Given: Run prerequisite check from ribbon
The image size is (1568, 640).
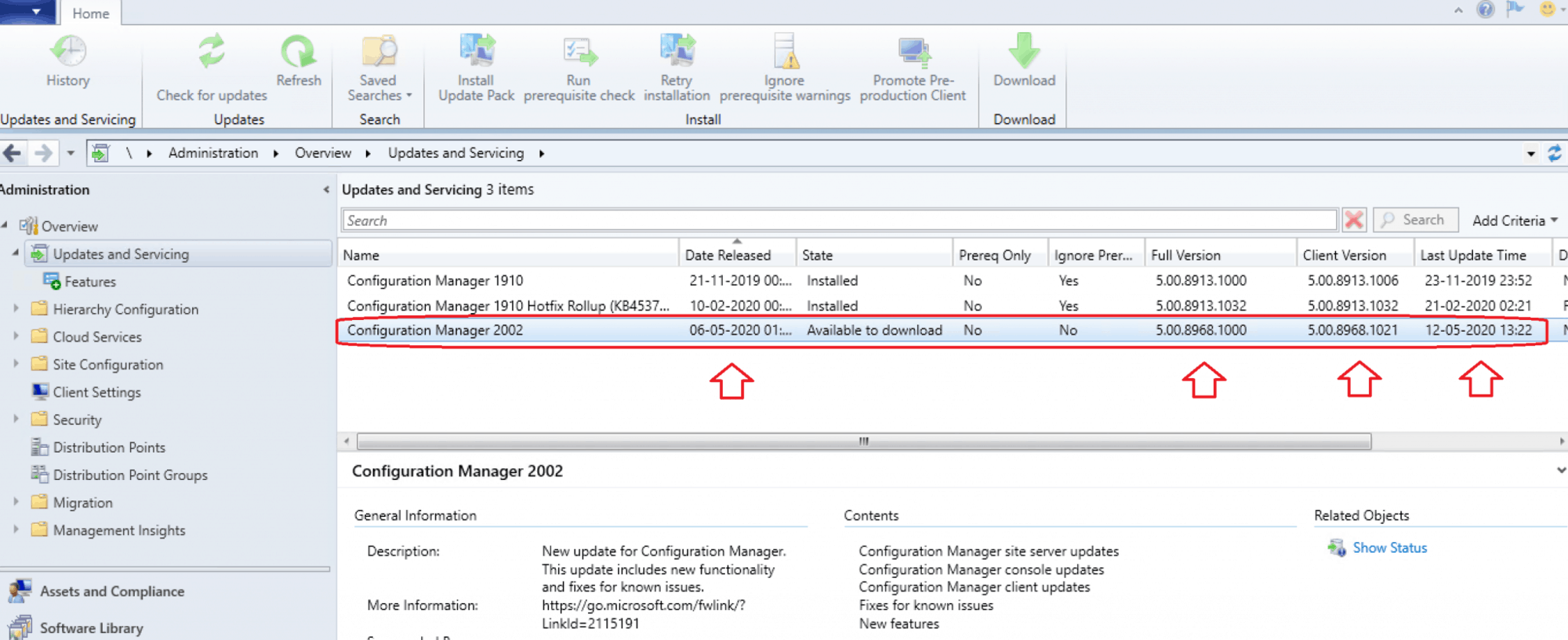Looking at the screenshot, I should (579, 69).
